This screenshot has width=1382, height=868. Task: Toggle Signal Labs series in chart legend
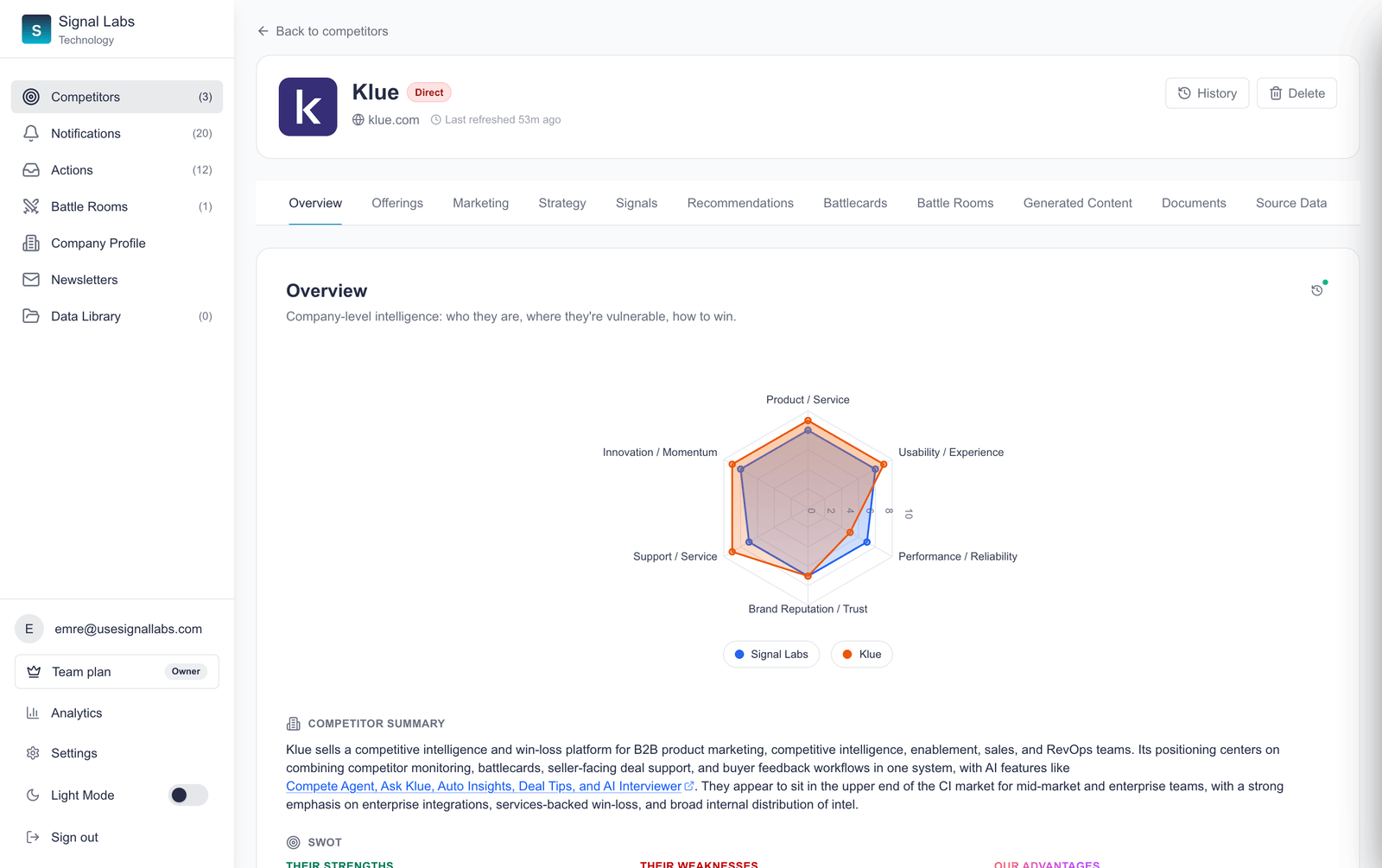[771, 654]
